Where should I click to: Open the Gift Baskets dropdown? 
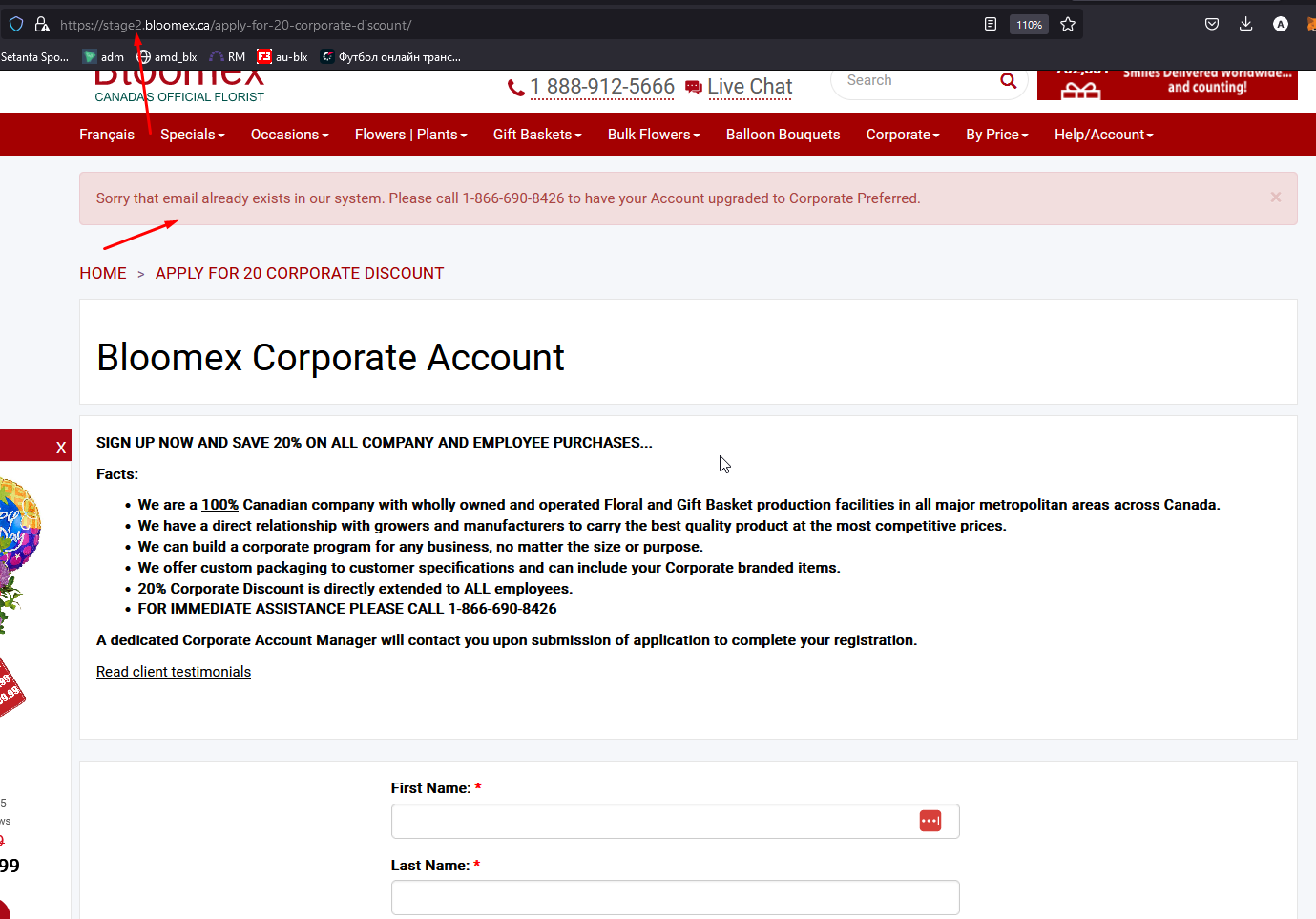click(537, 135)
